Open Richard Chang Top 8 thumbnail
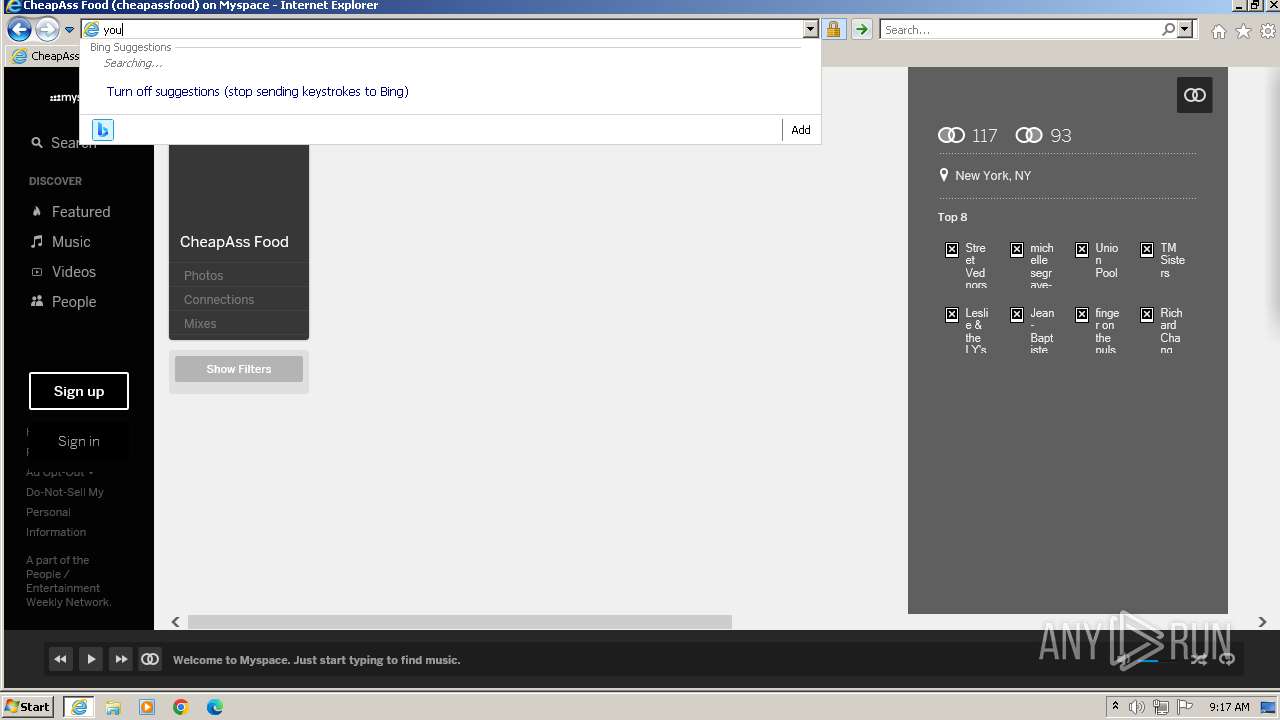Image resolution: width=1280 pixels, height=720 pixels. (1163, 331)
